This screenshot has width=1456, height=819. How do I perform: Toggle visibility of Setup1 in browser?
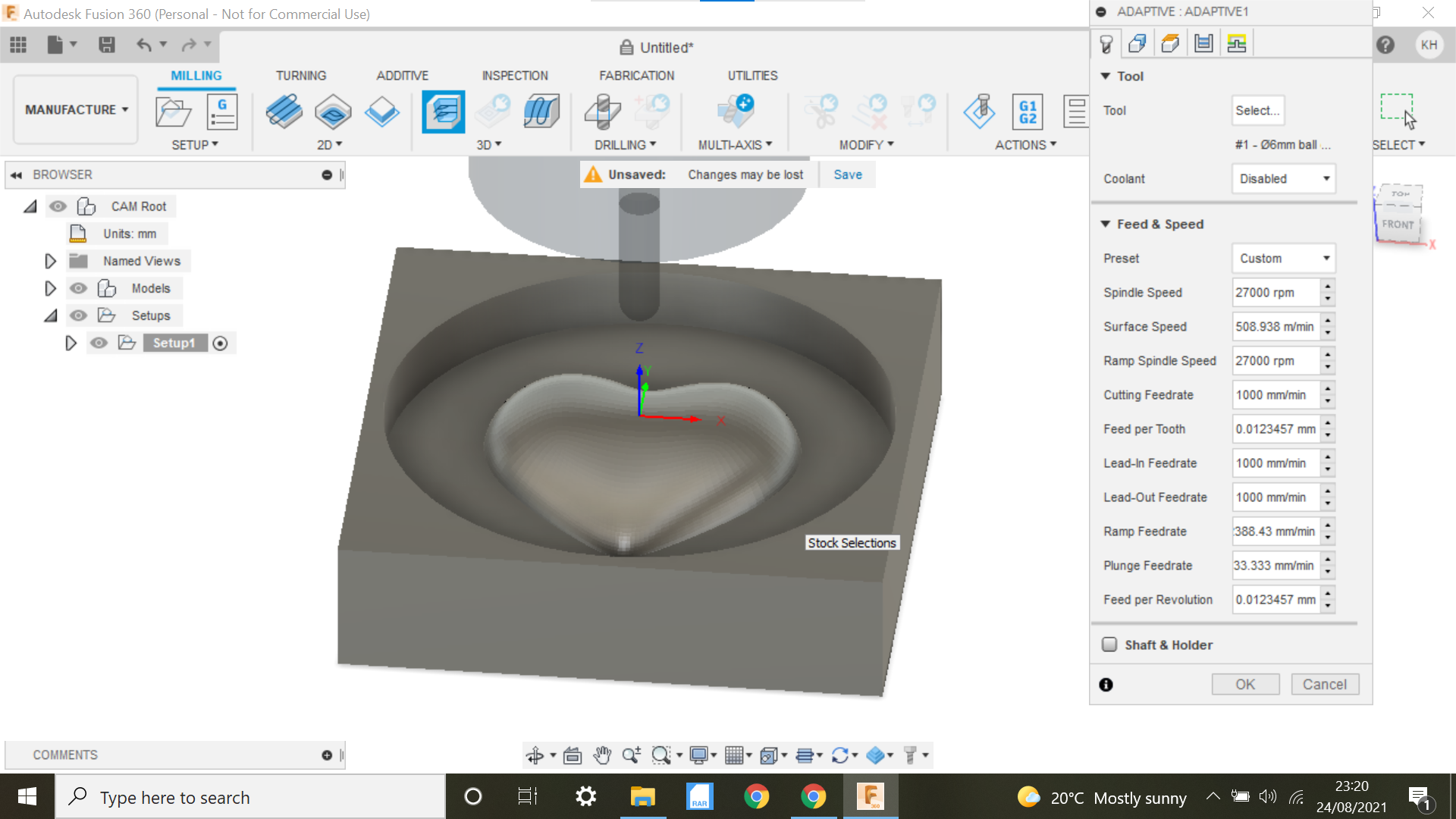click(x=99, y=343)
